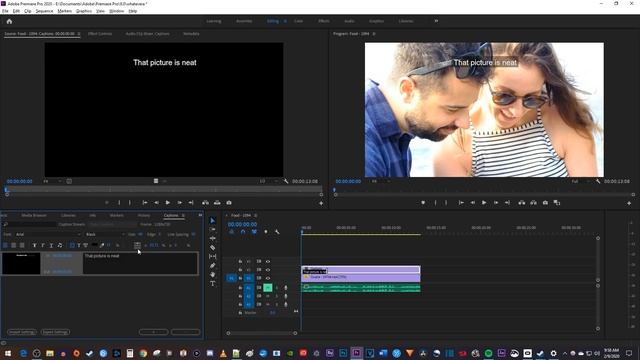Viewport: 640px width, 360px height.
Task: Select the Slip tool
Action: [213, 256]
